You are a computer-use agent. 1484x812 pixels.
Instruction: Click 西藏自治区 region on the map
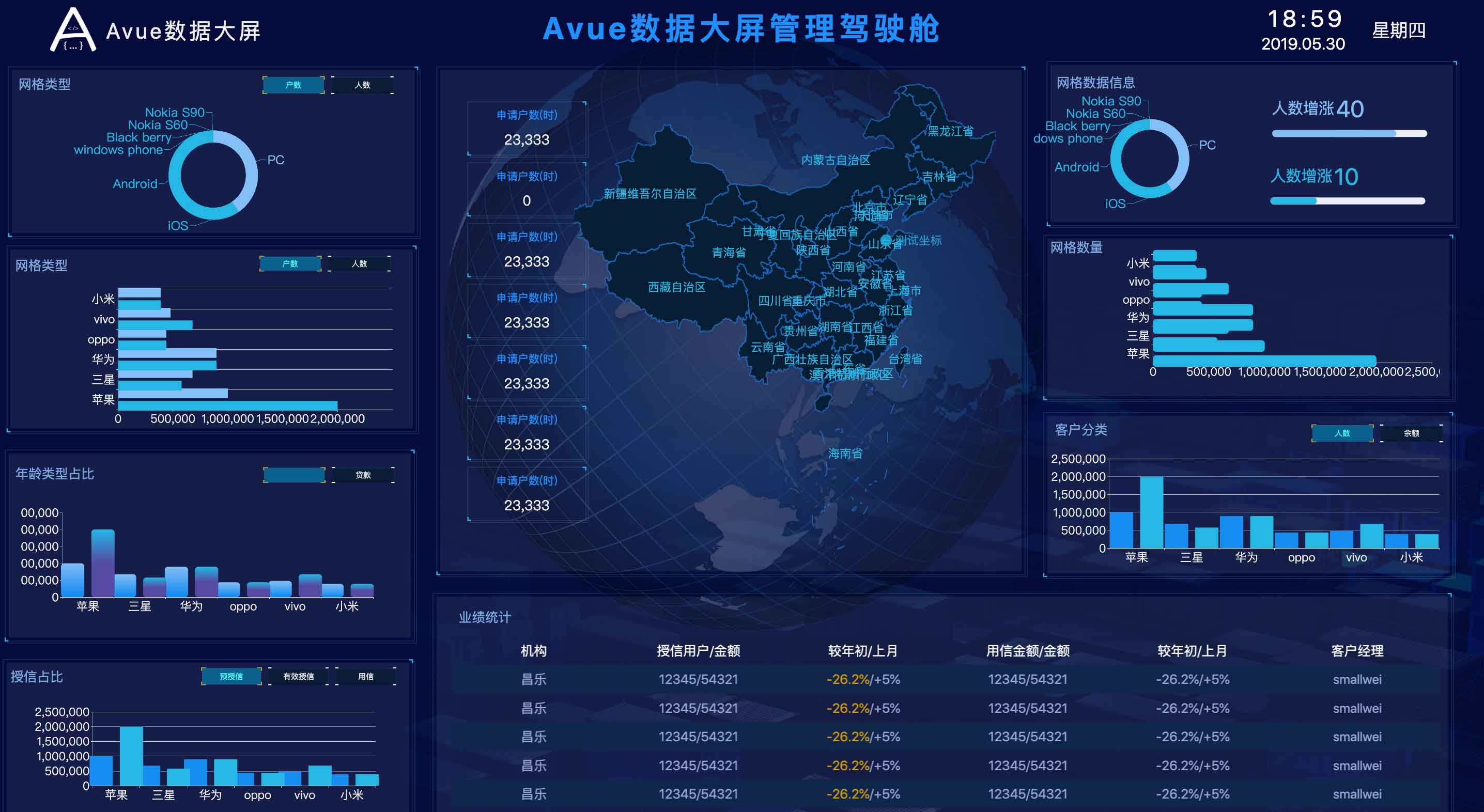click(x=676, y=287)
